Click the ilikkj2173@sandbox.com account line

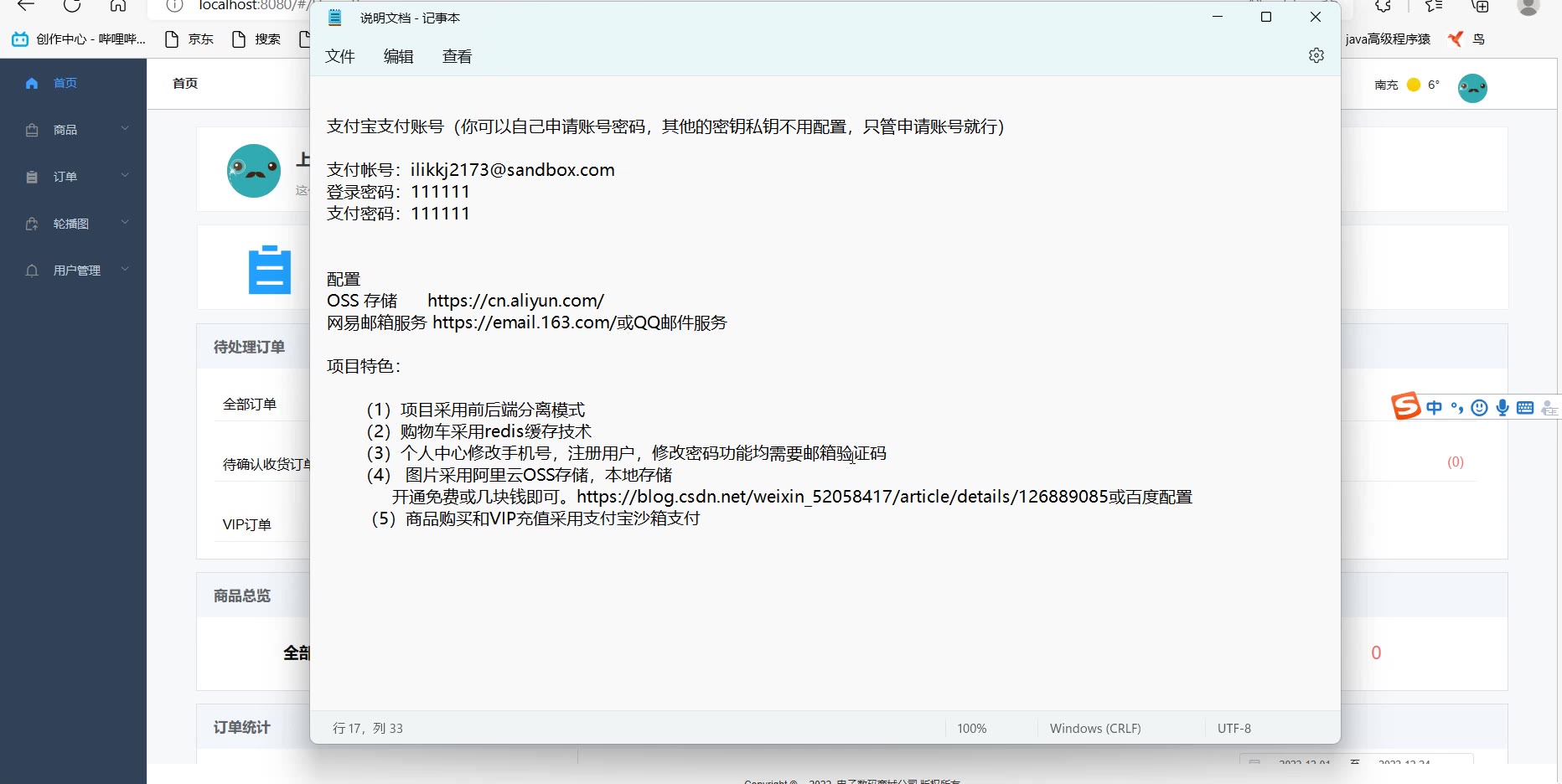click(x=471, y=170)
